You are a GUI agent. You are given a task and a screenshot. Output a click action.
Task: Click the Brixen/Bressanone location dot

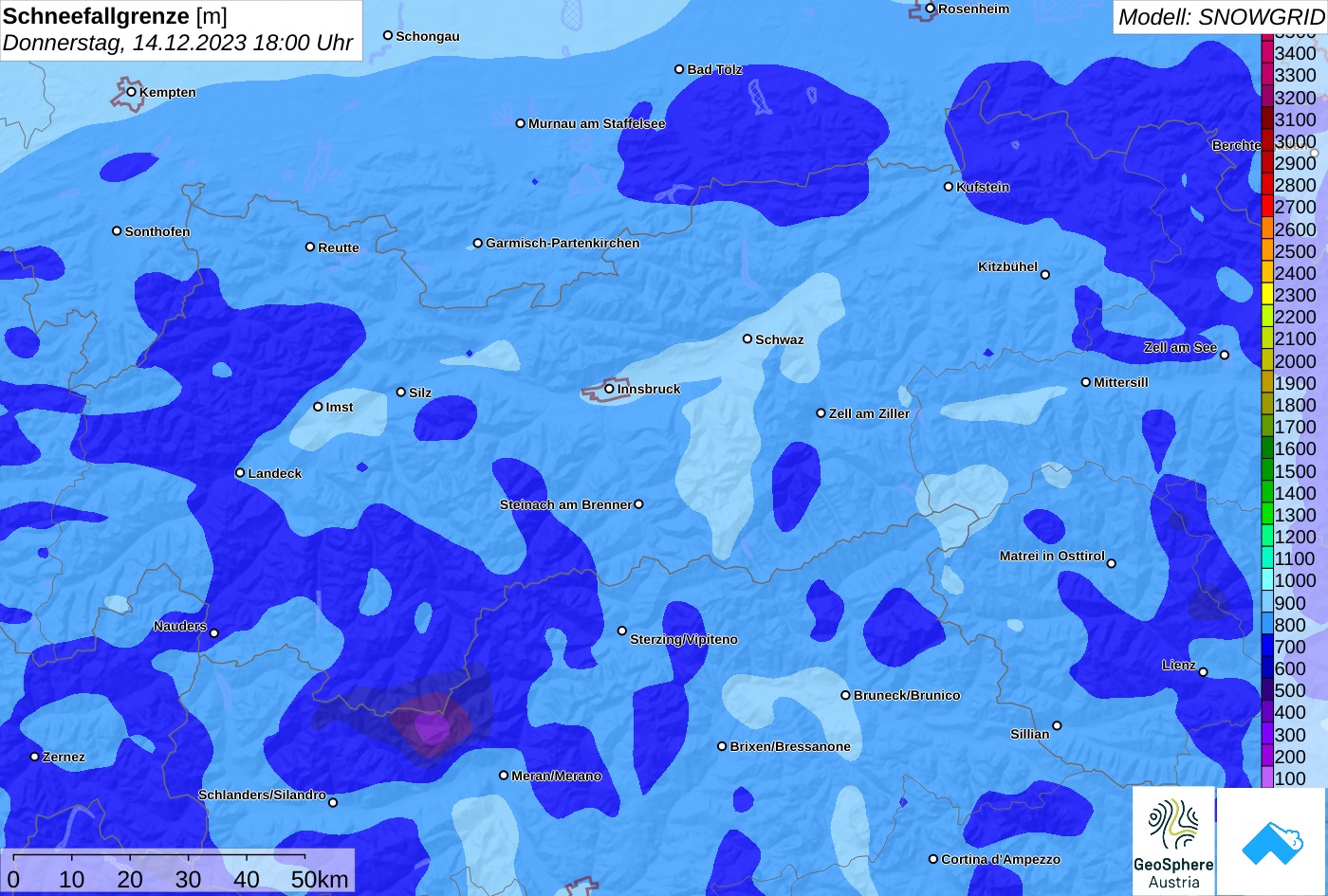pos(722,746)
